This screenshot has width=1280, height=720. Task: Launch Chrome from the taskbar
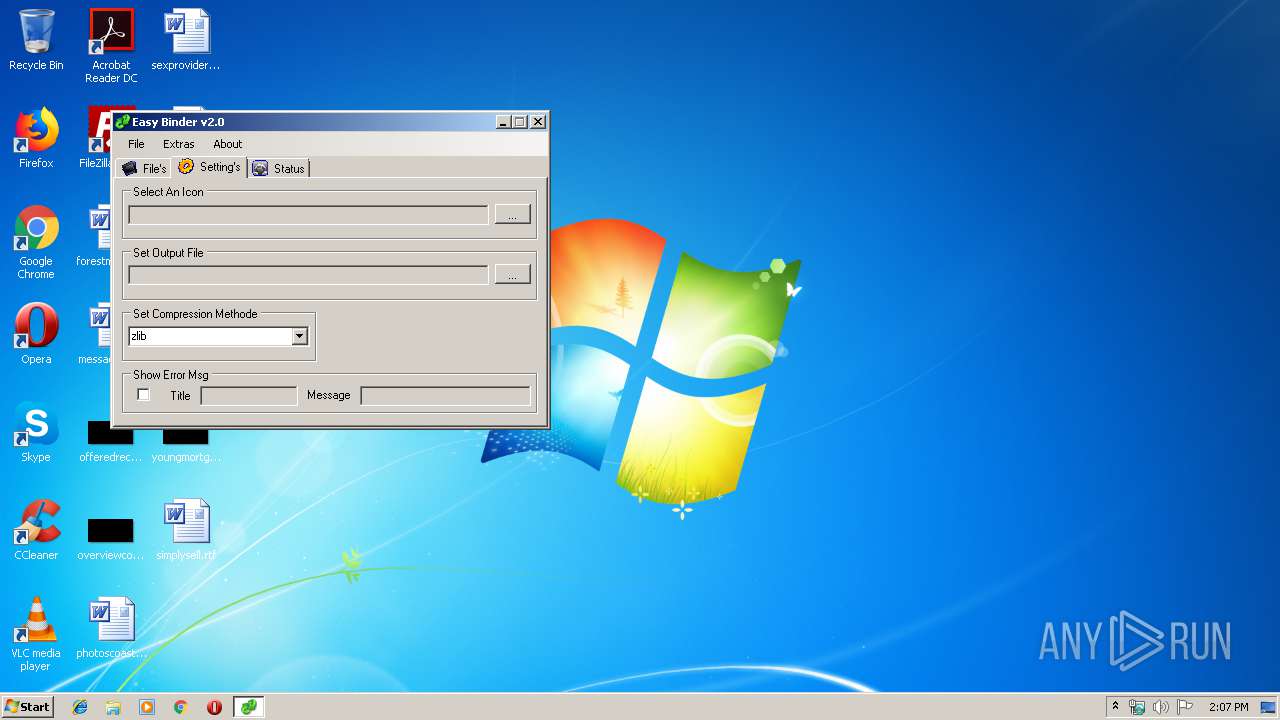tap(181, 707)
